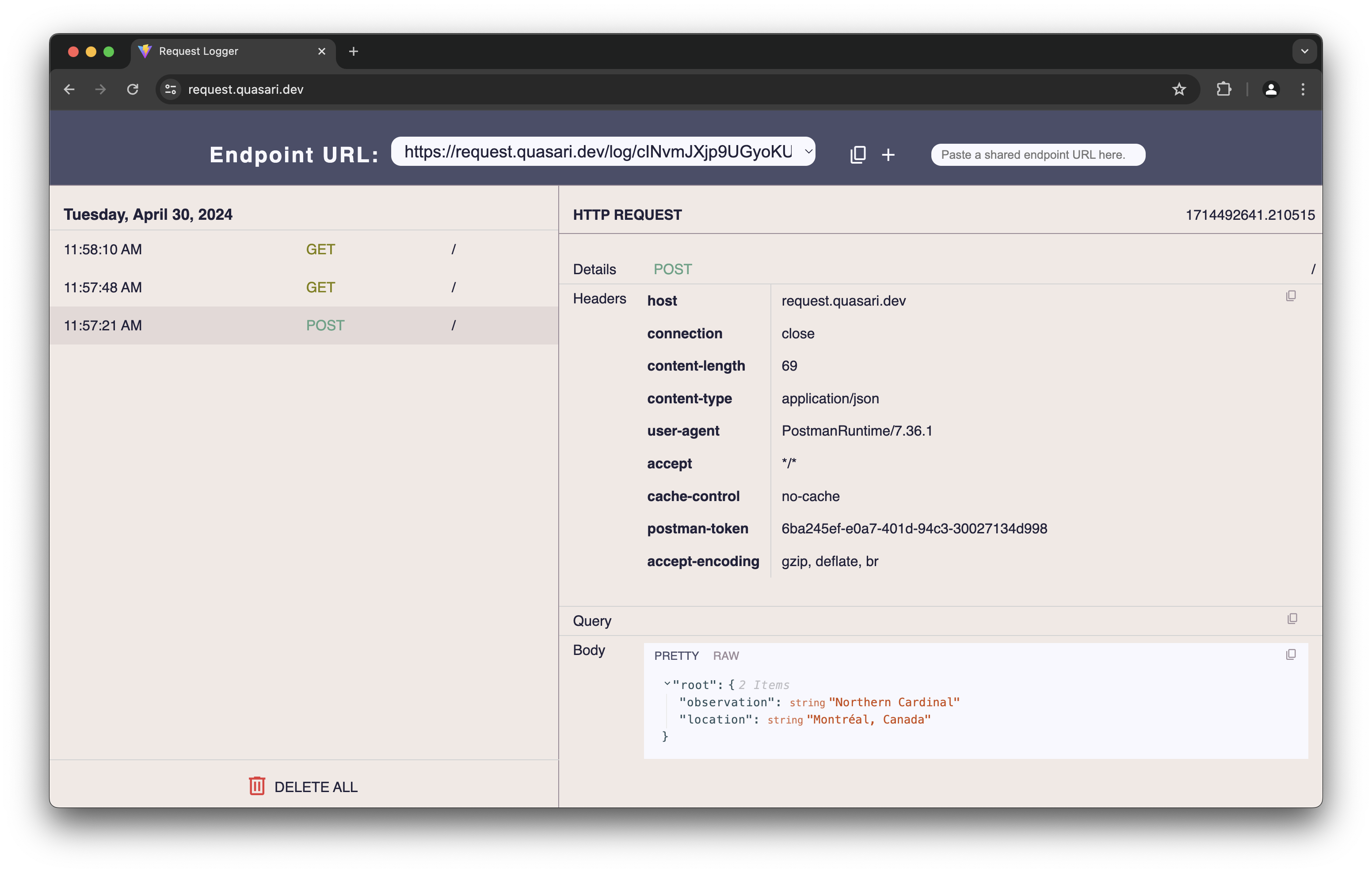This screenshot has width=1372, height=873.
Task: Click the shared endpoint URL input
Action: [1037, 154]
